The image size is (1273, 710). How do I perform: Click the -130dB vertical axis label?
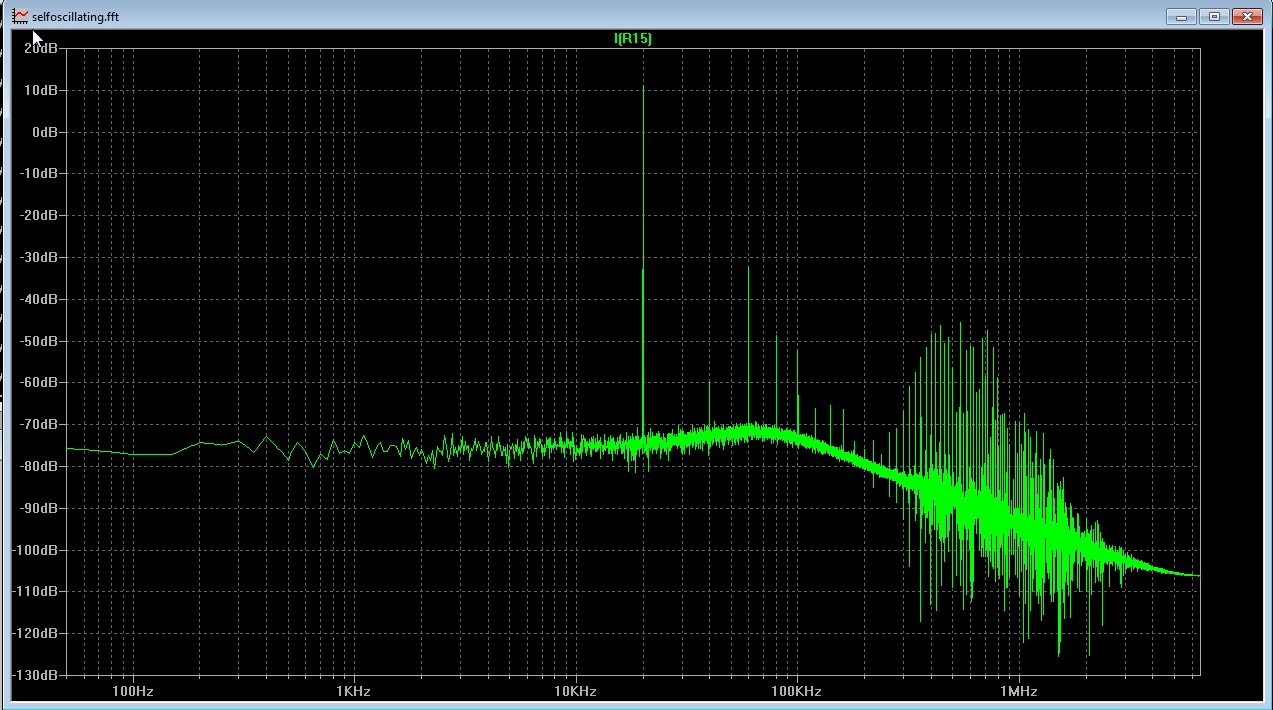37,675
